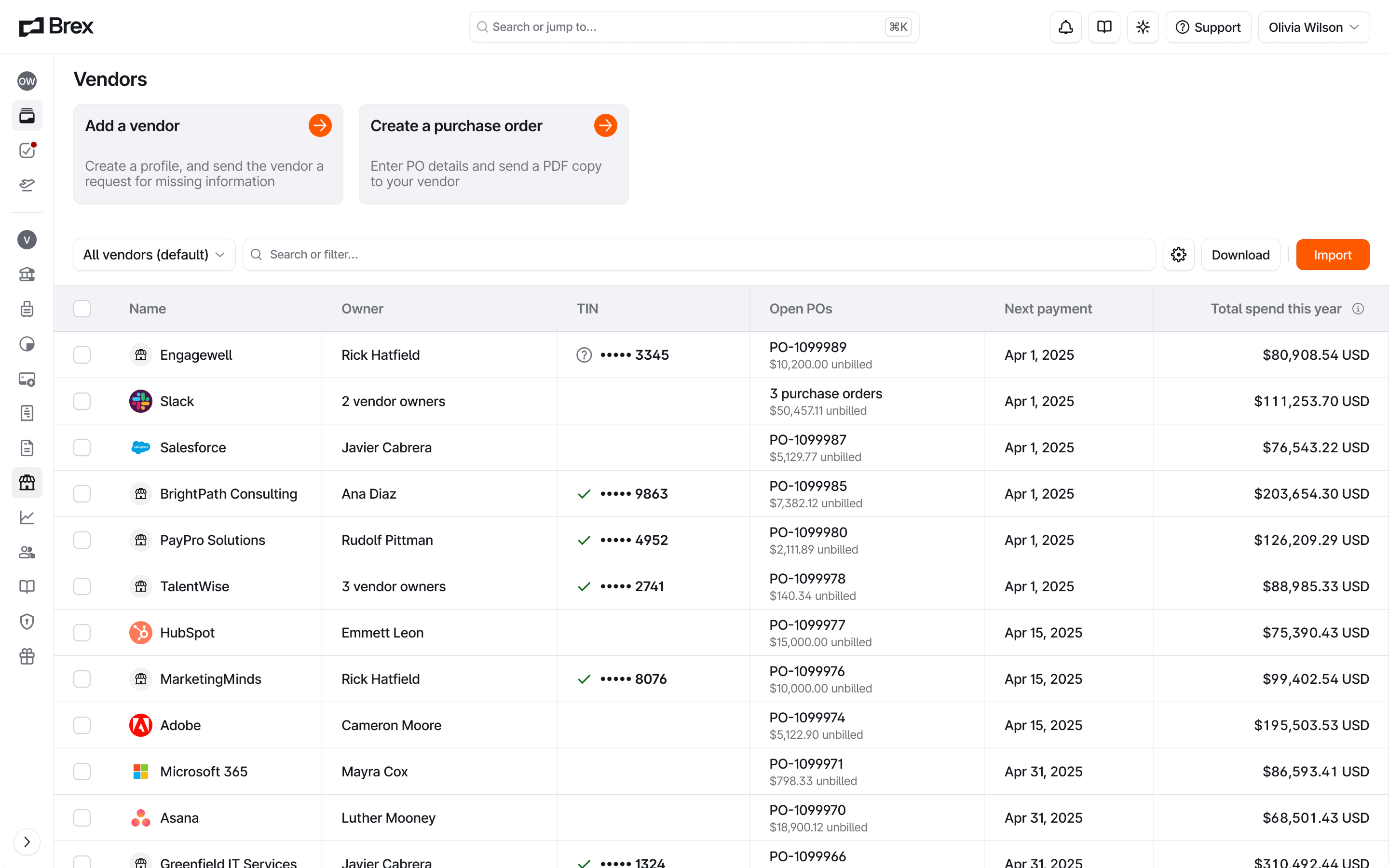Open the All vendors (default) dropdown

[154, 255]
